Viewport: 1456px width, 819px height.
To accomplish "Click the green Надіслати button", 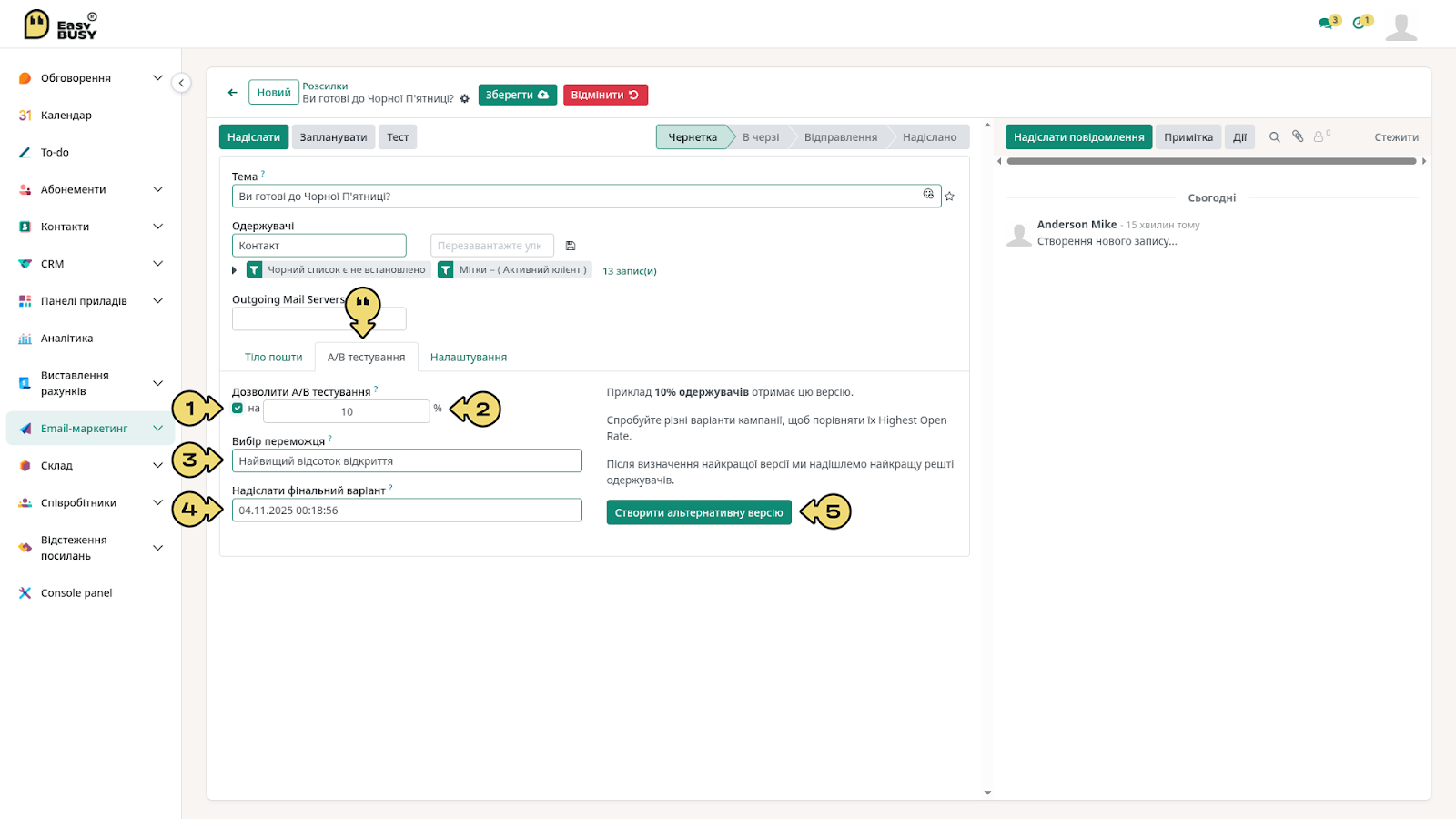I will [254, 137].
